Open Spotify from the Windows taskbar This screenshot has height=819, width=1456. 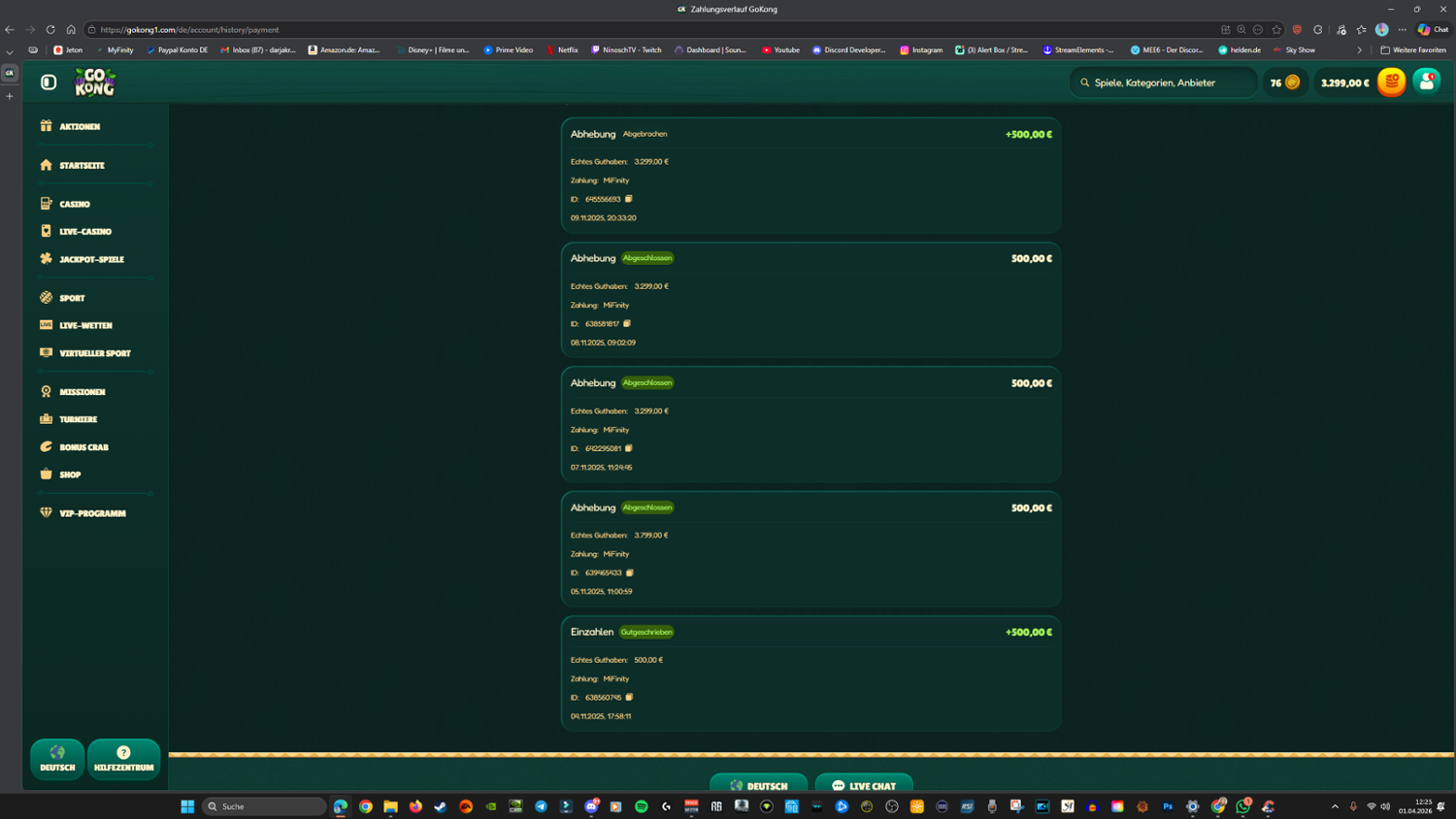[x=642, y=806]
